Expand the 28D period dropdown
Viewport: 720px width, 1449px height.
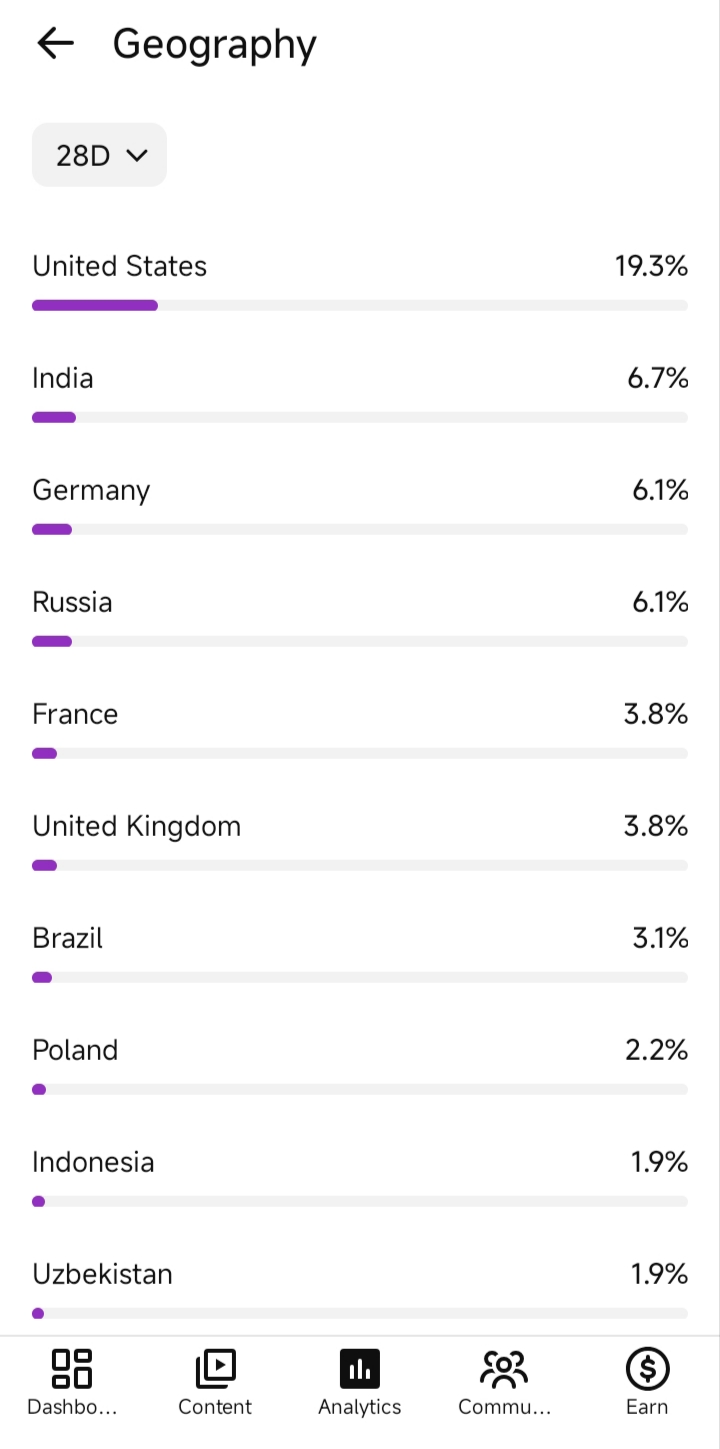[x=99, y=155]
